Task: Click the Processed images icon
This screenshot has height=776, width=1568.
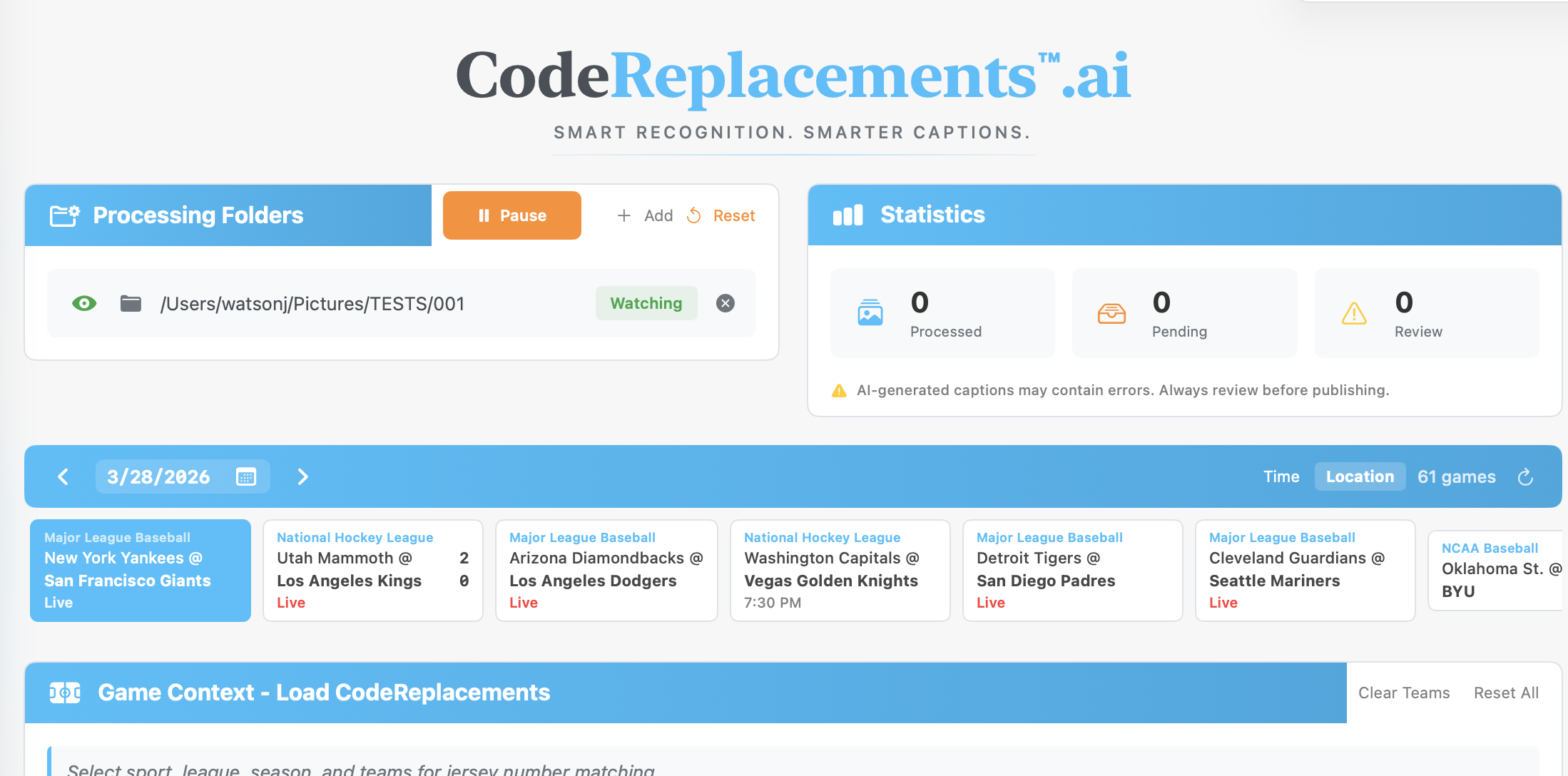Action: [870, 312]
